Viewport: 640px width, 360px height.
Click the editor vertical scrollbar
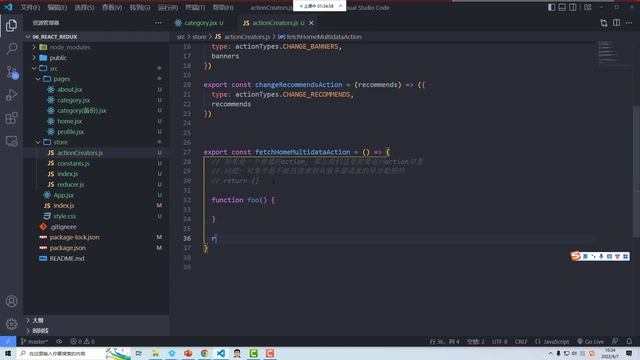pos(636,171)
